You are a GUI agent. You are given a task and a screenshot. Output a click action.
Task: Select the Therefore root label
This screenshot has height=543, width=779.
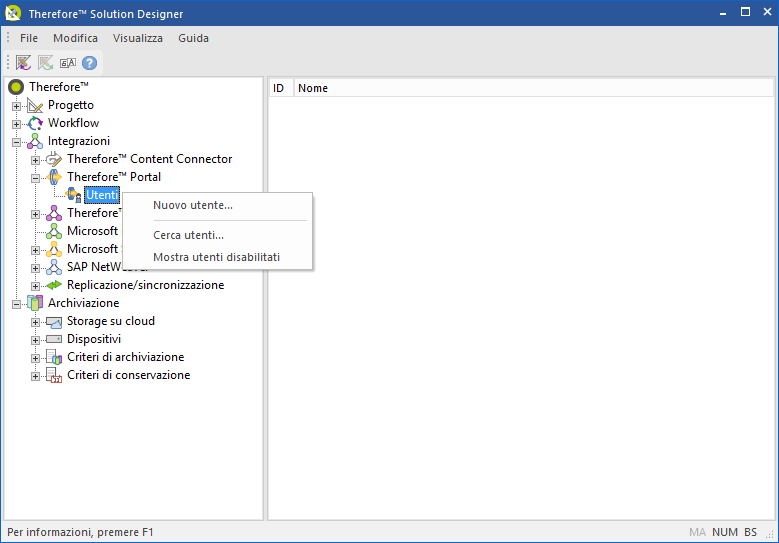click(59, 87)
